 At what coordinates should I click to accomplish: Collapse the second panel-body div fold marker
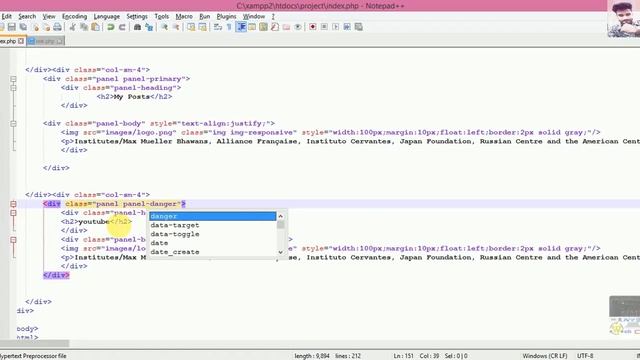pos(13,240)
